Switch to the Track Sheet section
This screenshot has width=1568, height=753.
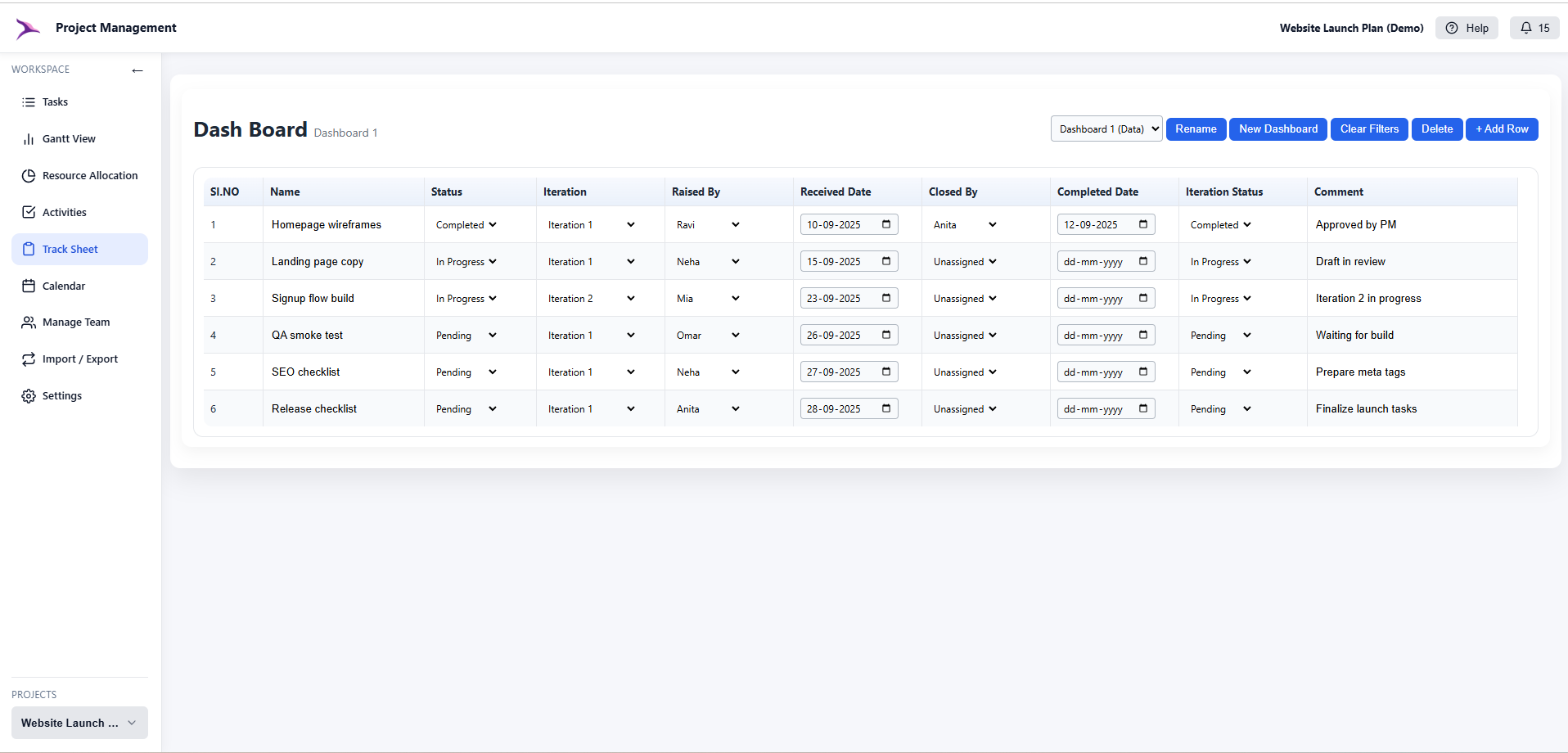pyautogui.click(x=70, y=248)
